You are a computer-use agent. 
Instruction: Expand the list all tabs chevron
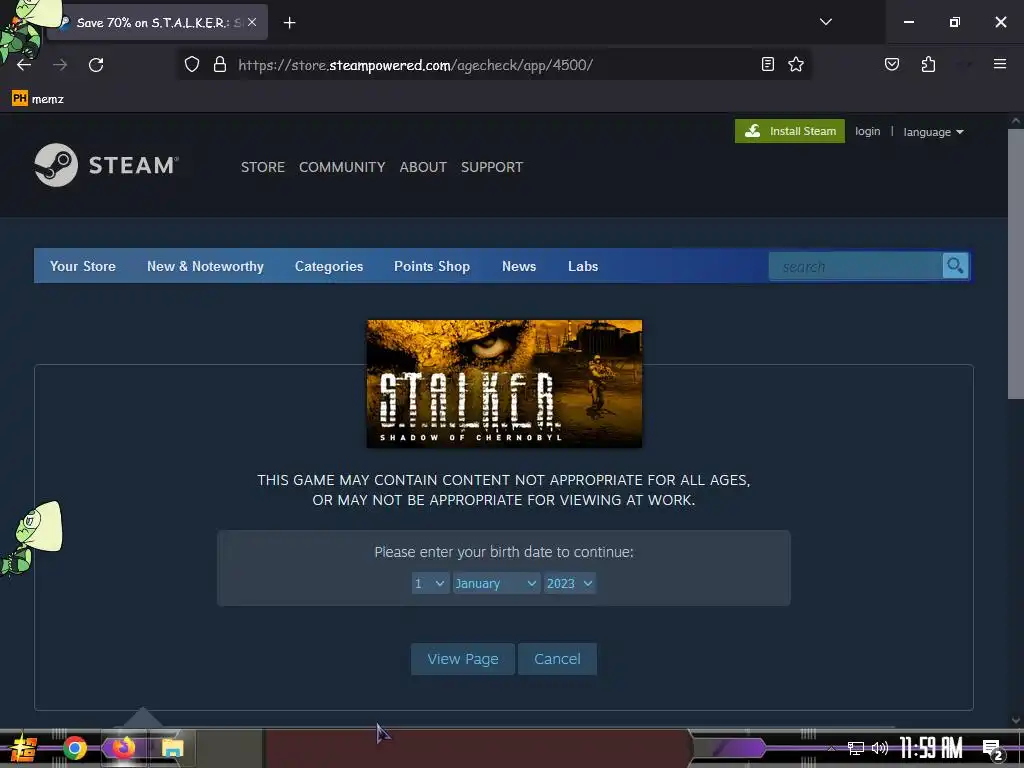point(825,22)
